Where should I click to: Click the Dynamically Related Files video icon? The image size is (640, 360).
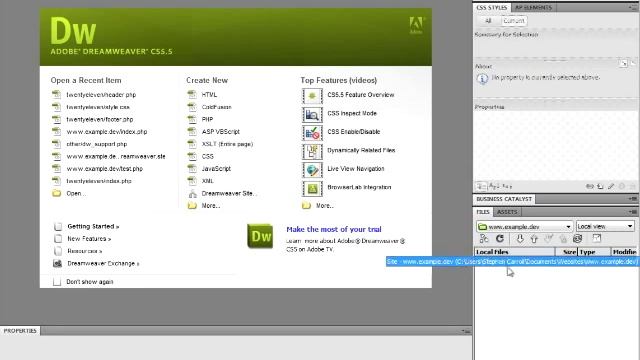pyautogui.click(x=312, y=151)
